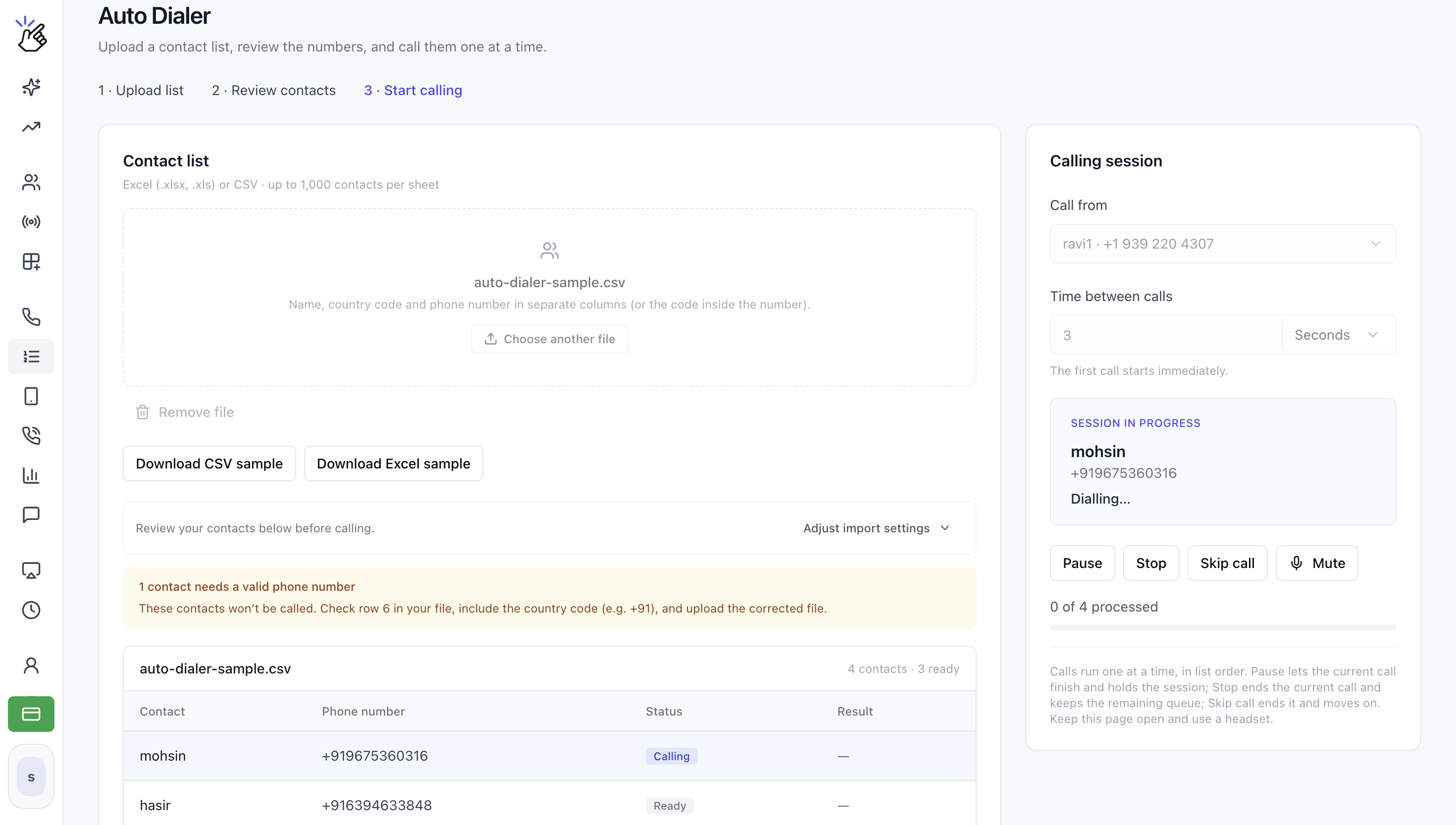Toggle the Mute microphone button
Image resolution: width=1456 pixels, height=825 pixels.
[x=1317, y=563]
